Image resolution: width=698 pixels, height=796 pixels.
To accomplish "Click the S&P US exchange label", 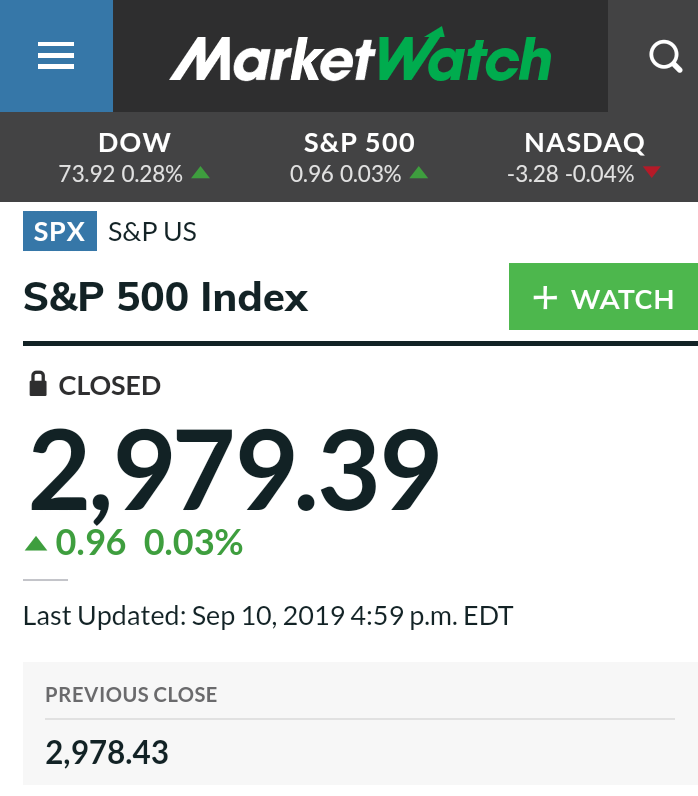I will tap(152, 232).
